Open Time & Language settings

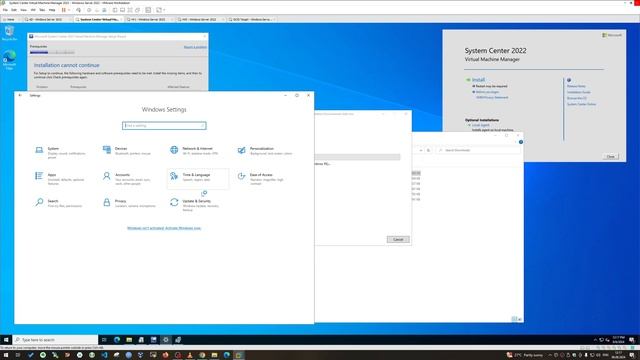pos(198,178)
